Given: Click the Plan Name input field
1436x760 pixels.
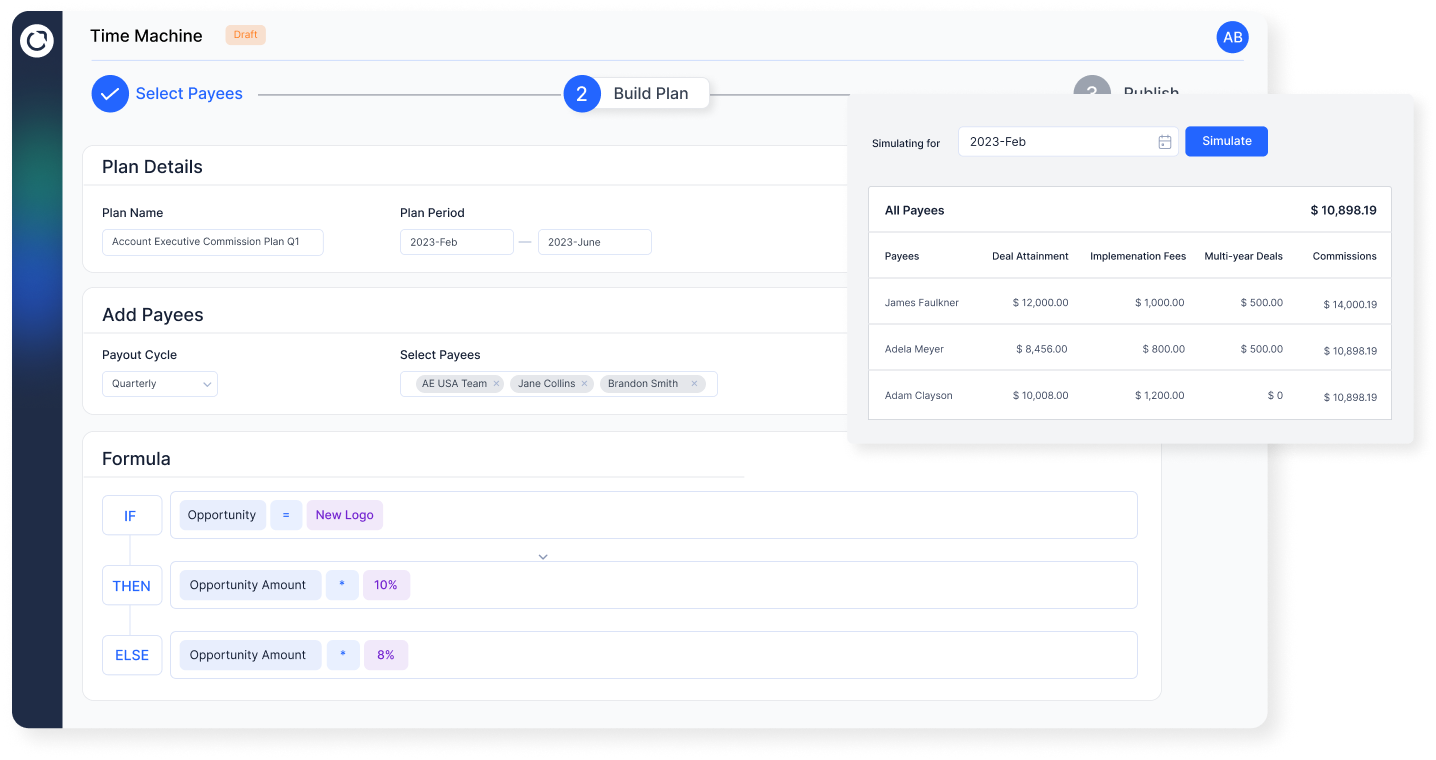Looking at the screenshot, I should [213, 242].
